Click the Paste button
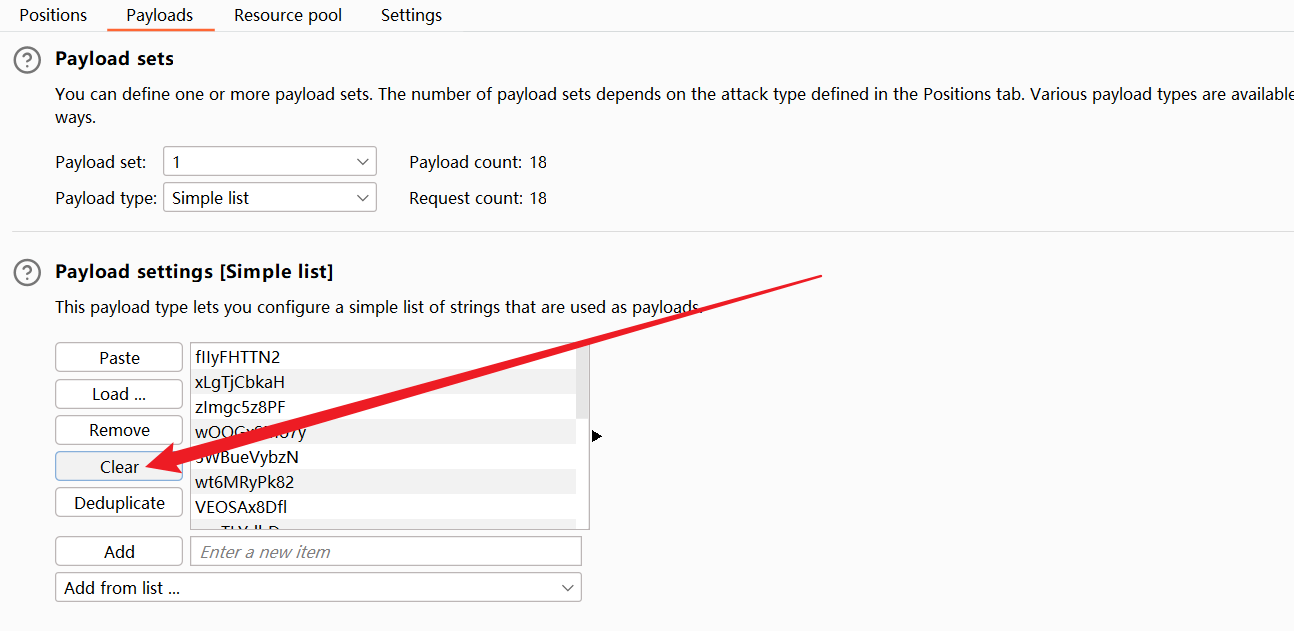Screen dimensions: 1294x631 tap(119, 358)
